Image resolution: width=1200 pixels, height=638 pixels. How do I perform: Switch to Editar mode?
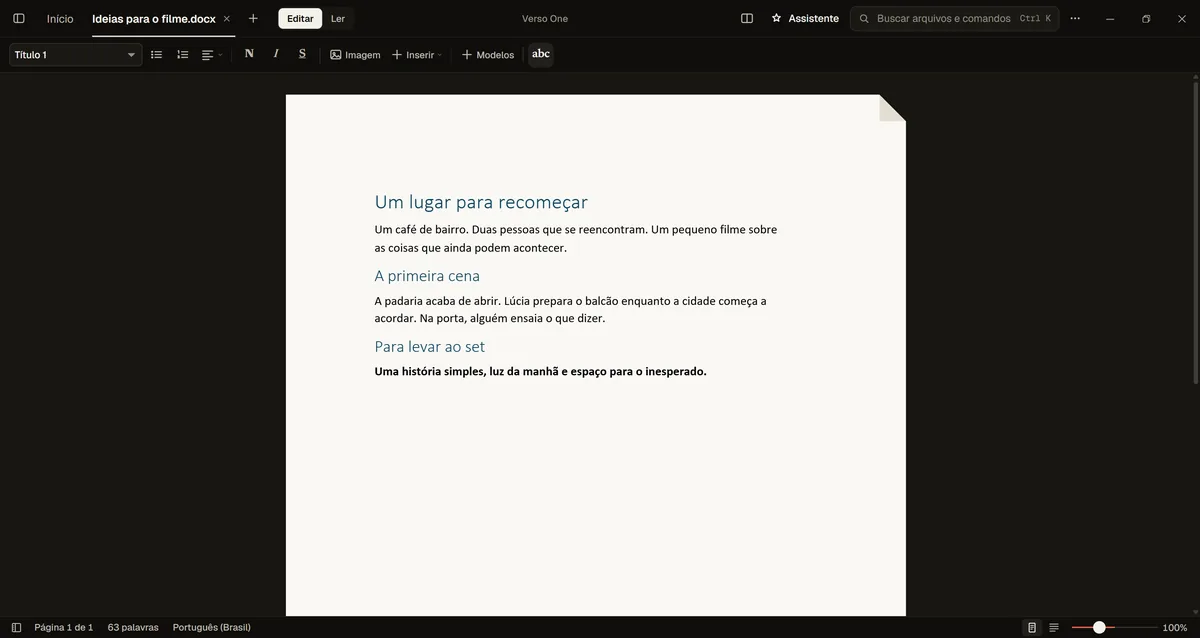(300, 18)
